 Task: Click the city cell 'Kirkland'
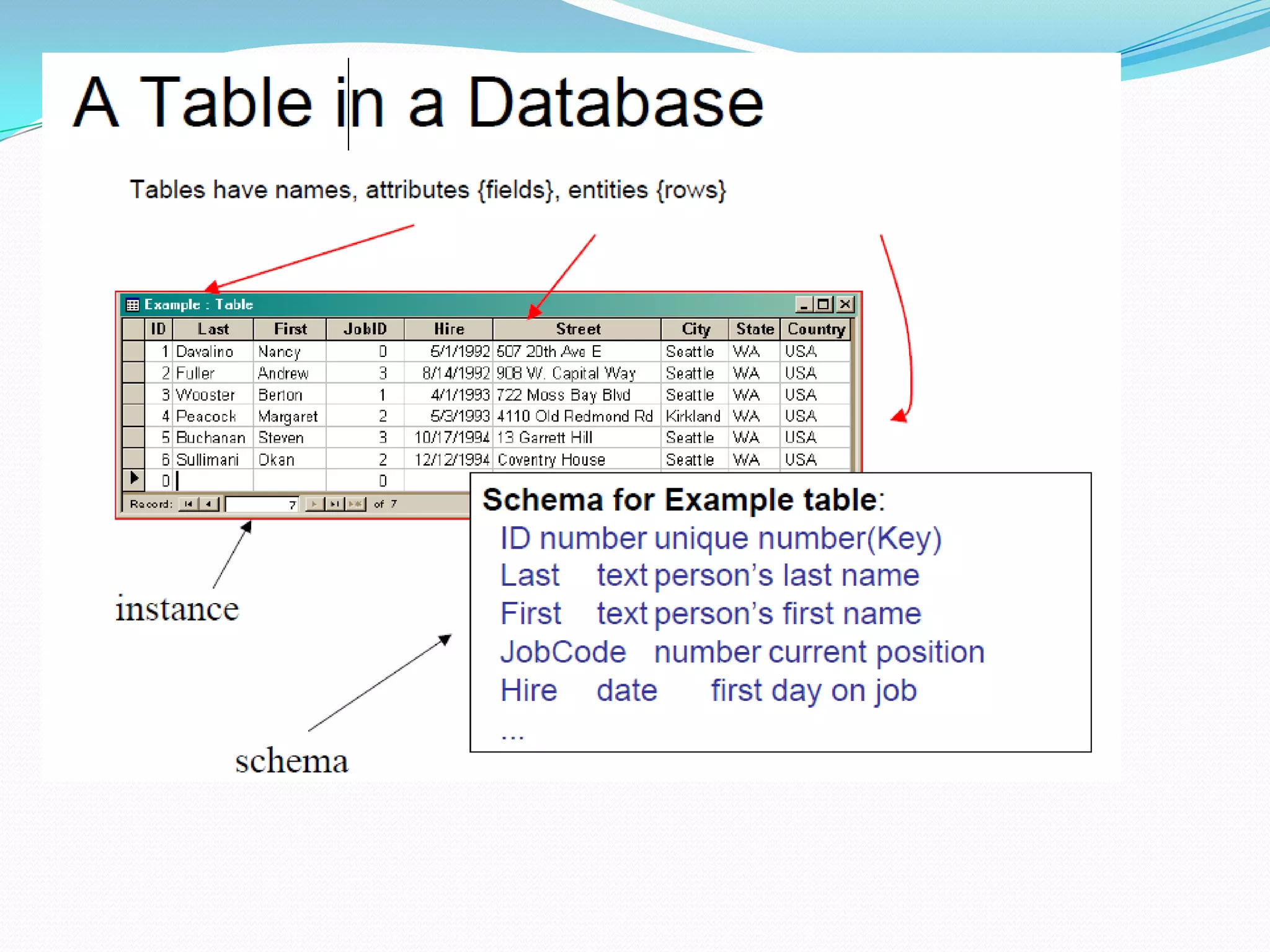tap(695, 416)
